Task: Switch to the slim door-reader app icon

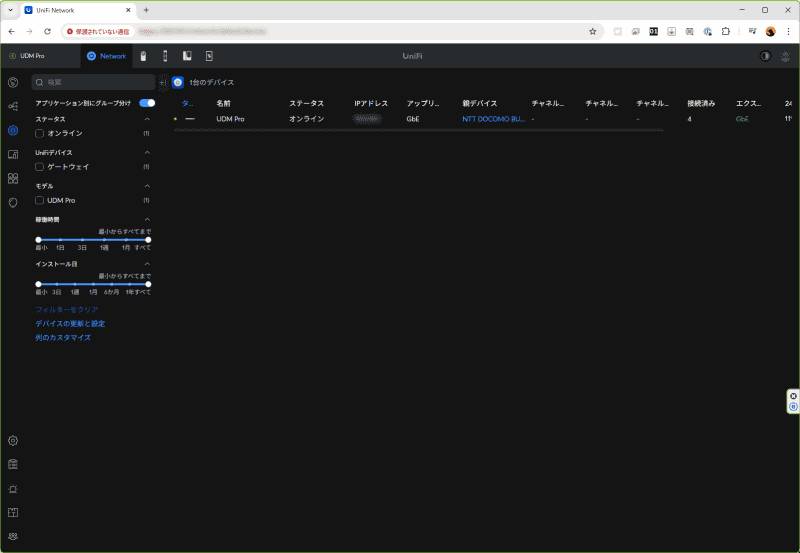Action: [x=165, y=56]
